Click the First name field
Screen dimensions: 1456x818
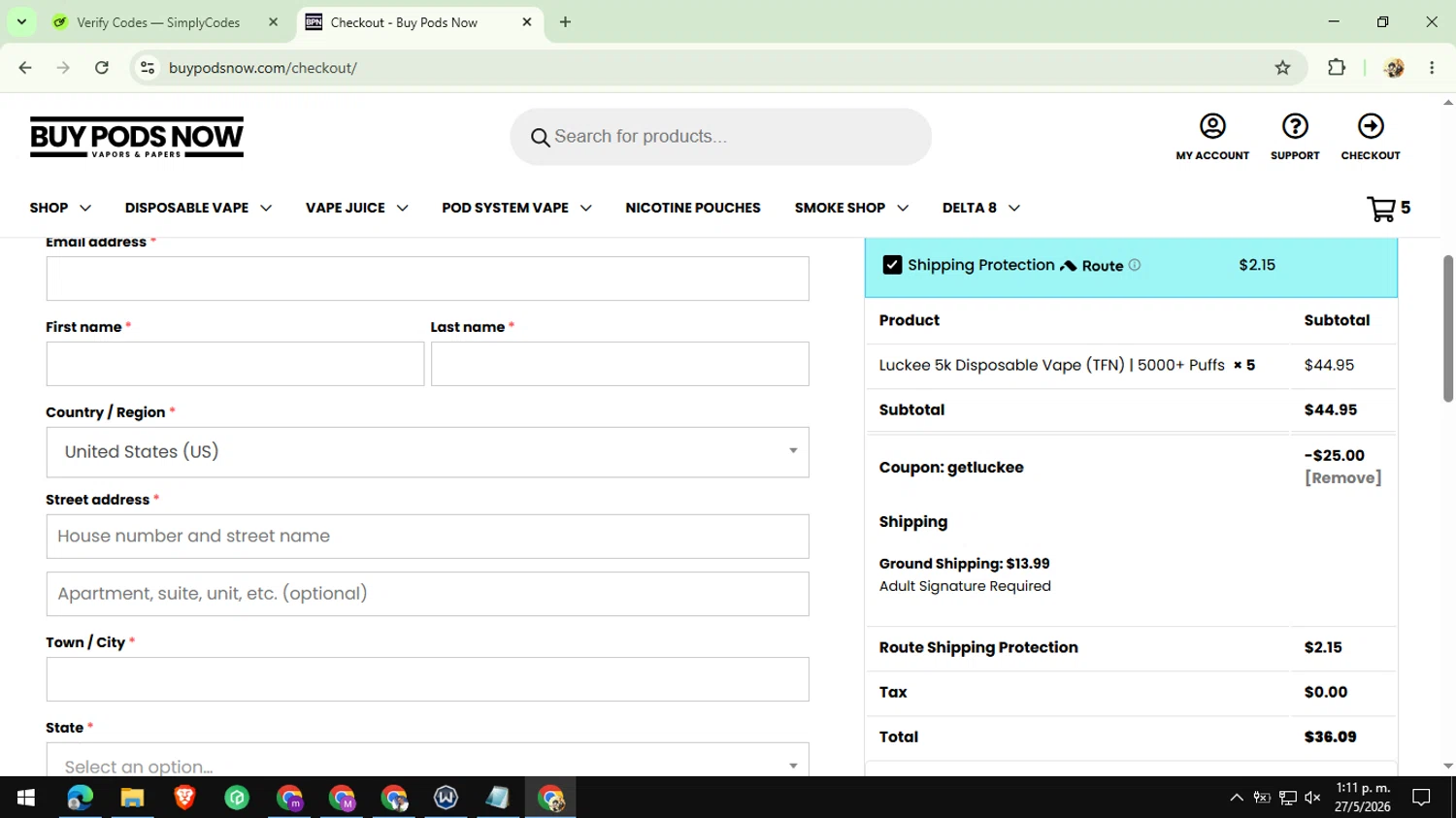pyautogui.click(x=235, y=364)
